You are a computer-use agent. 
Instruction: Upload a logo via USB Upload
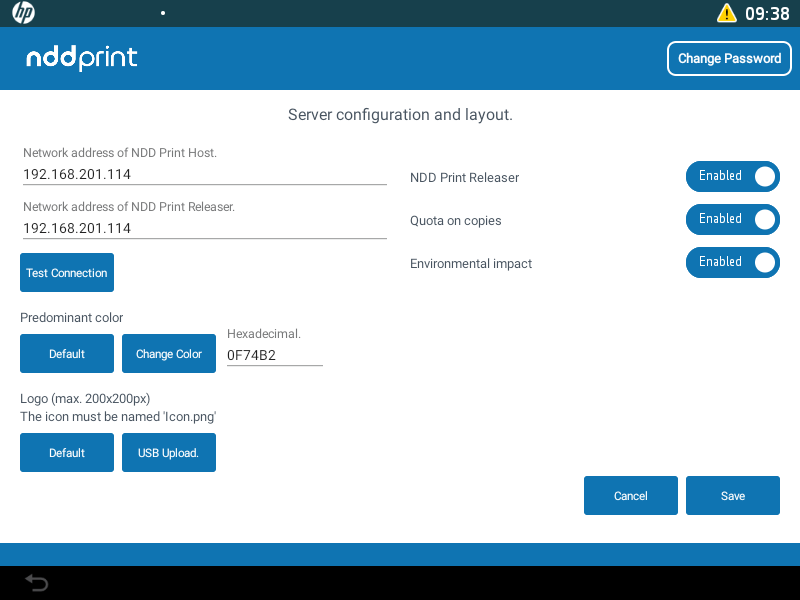click(x=168, y=452)
